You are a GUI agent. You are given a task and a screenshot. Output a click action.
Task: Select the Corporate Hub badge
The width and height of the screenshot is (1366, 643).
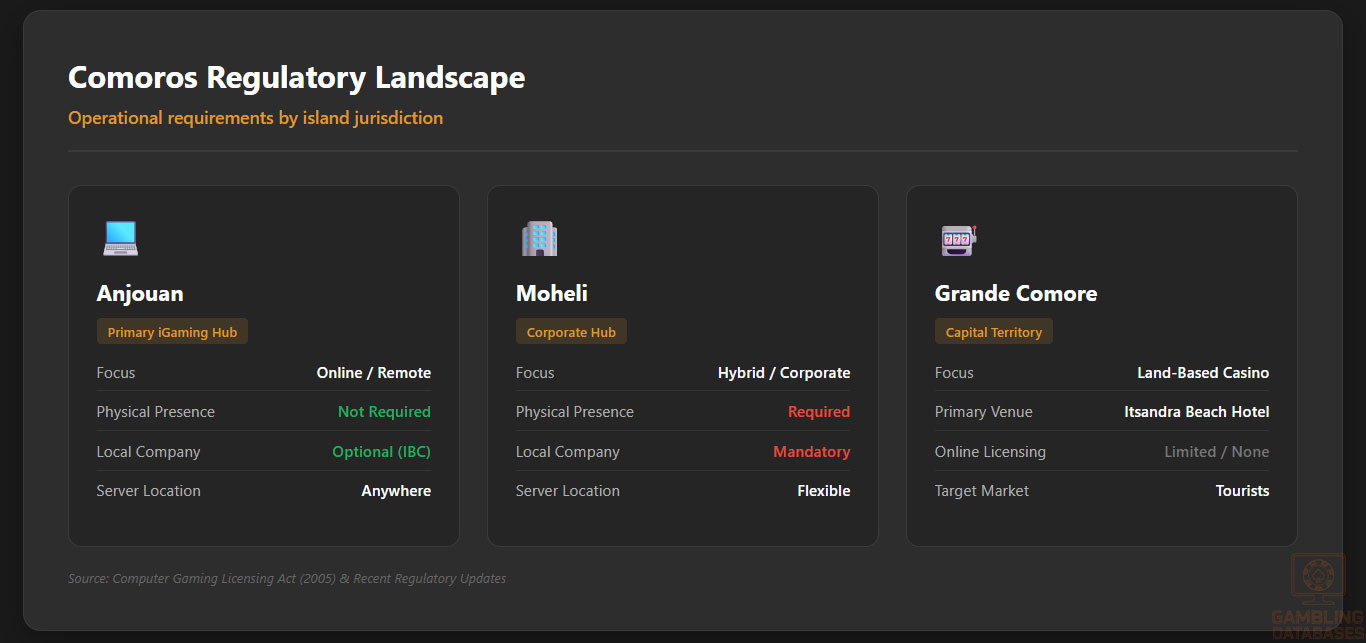(x=571, y=332)
